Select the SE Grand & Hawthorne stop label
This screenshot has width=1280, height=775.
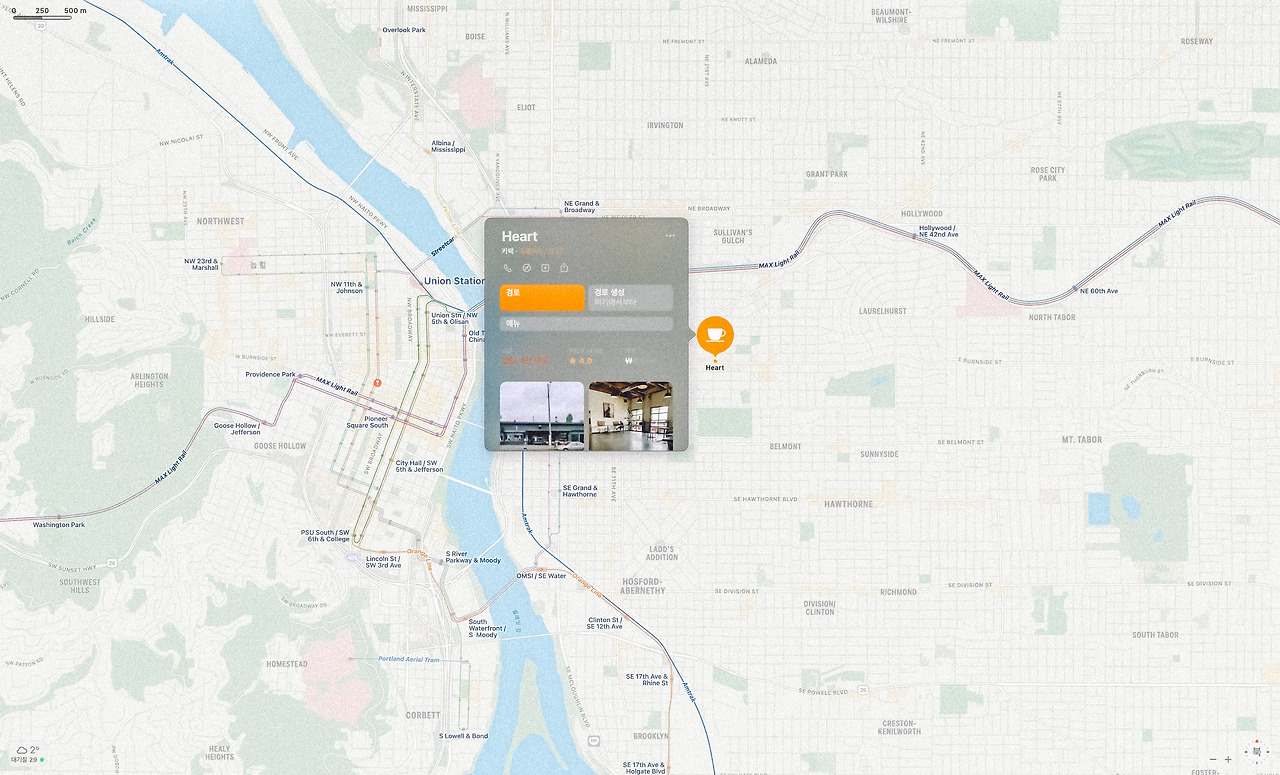click(580, 491)
